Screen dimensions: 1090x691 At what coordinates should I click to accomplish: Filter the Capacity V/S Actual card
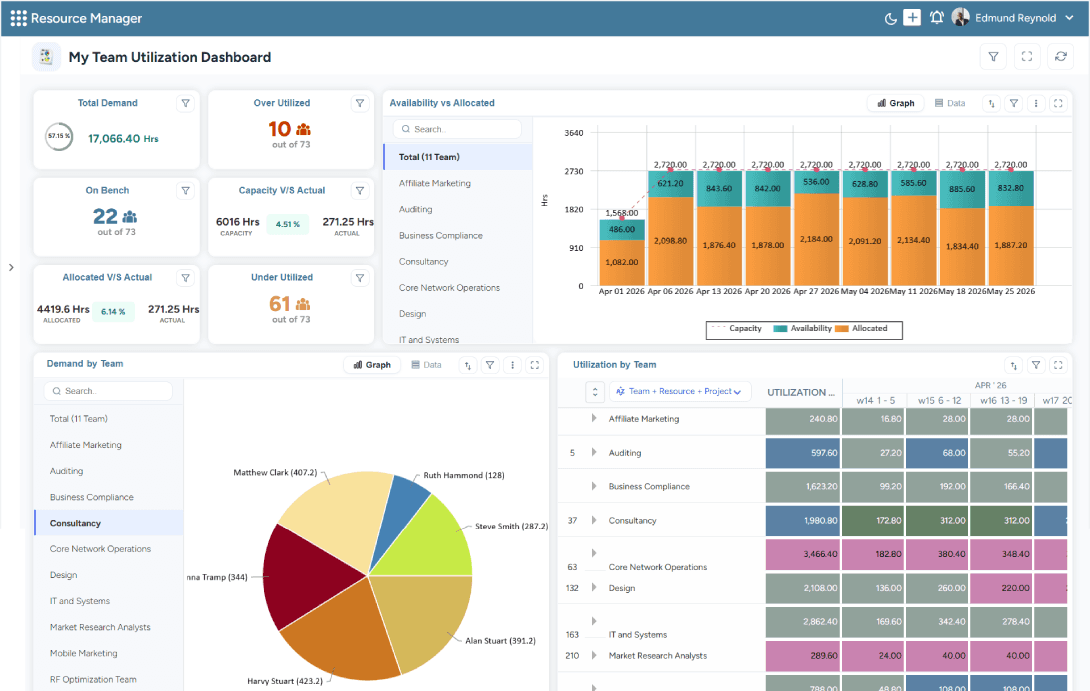pos(360,190)
